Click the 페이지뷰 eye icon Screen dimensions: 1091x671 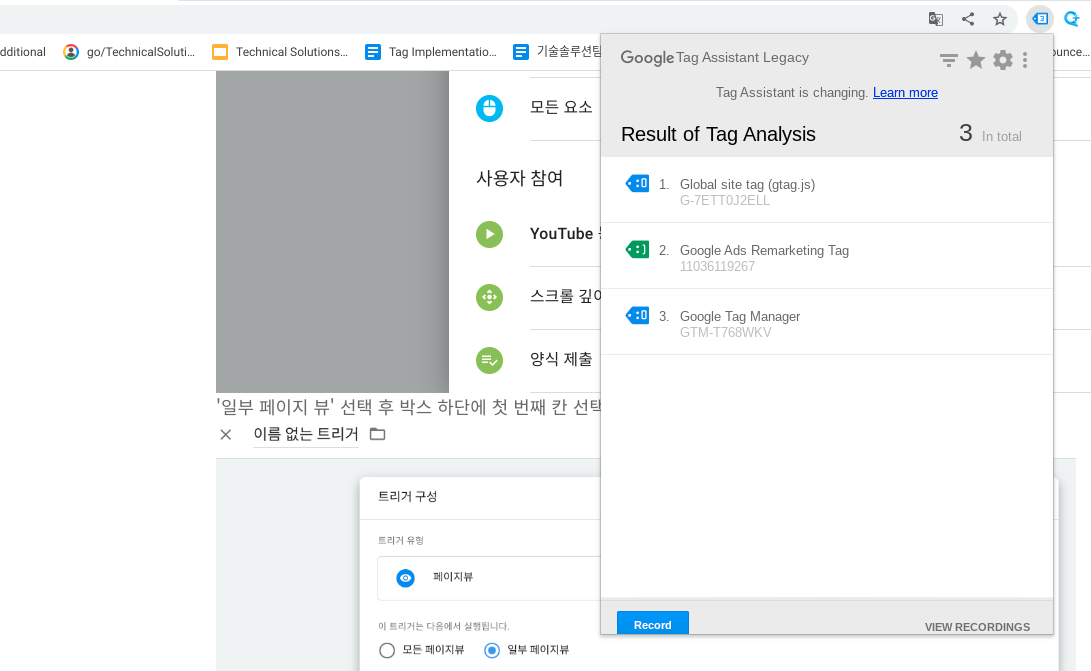click(x=405, y=578)
